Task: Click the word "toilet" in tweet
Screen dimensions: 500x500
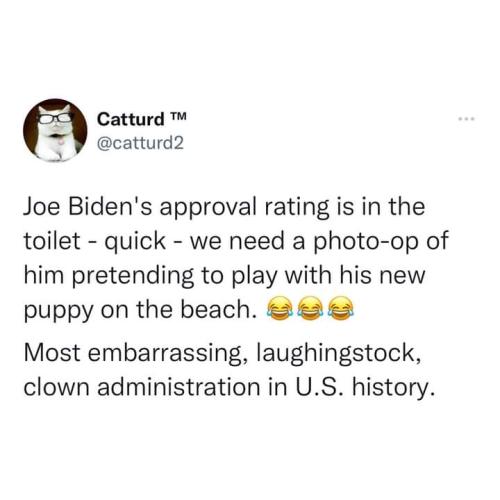Action: [52, 241]
